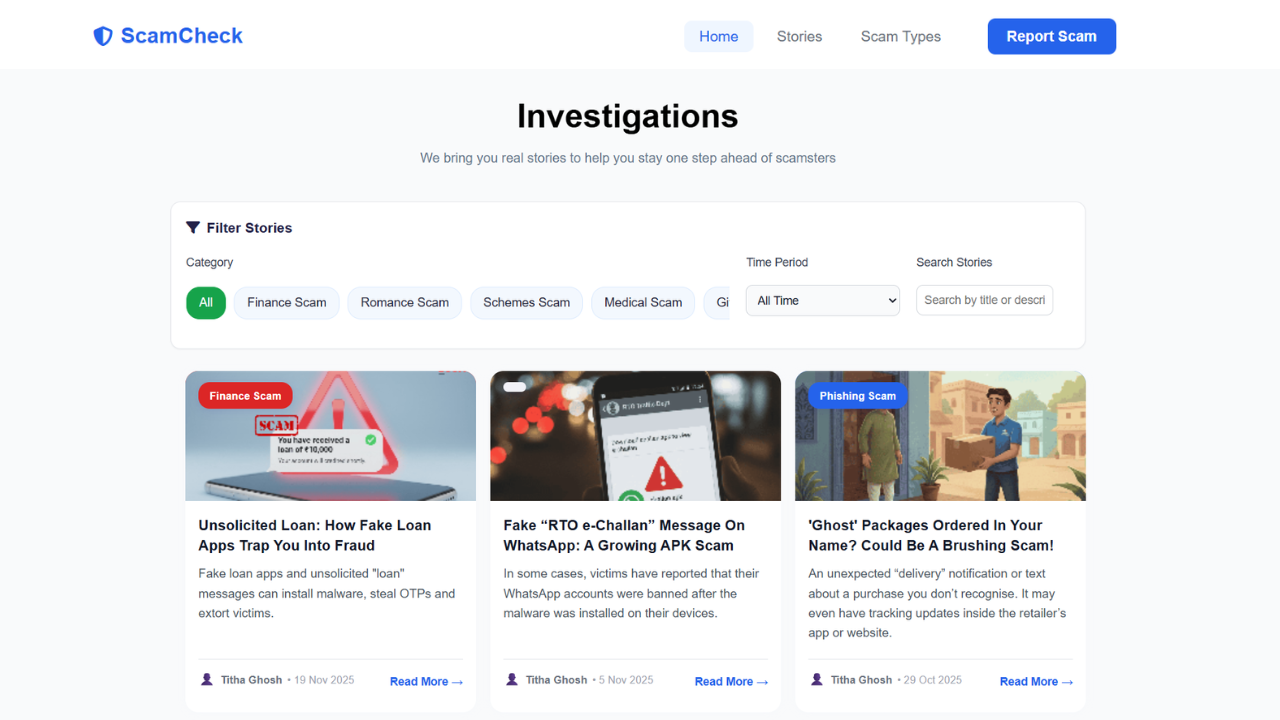
Task: Select the All category filter chip
Action: coord(206,302)
